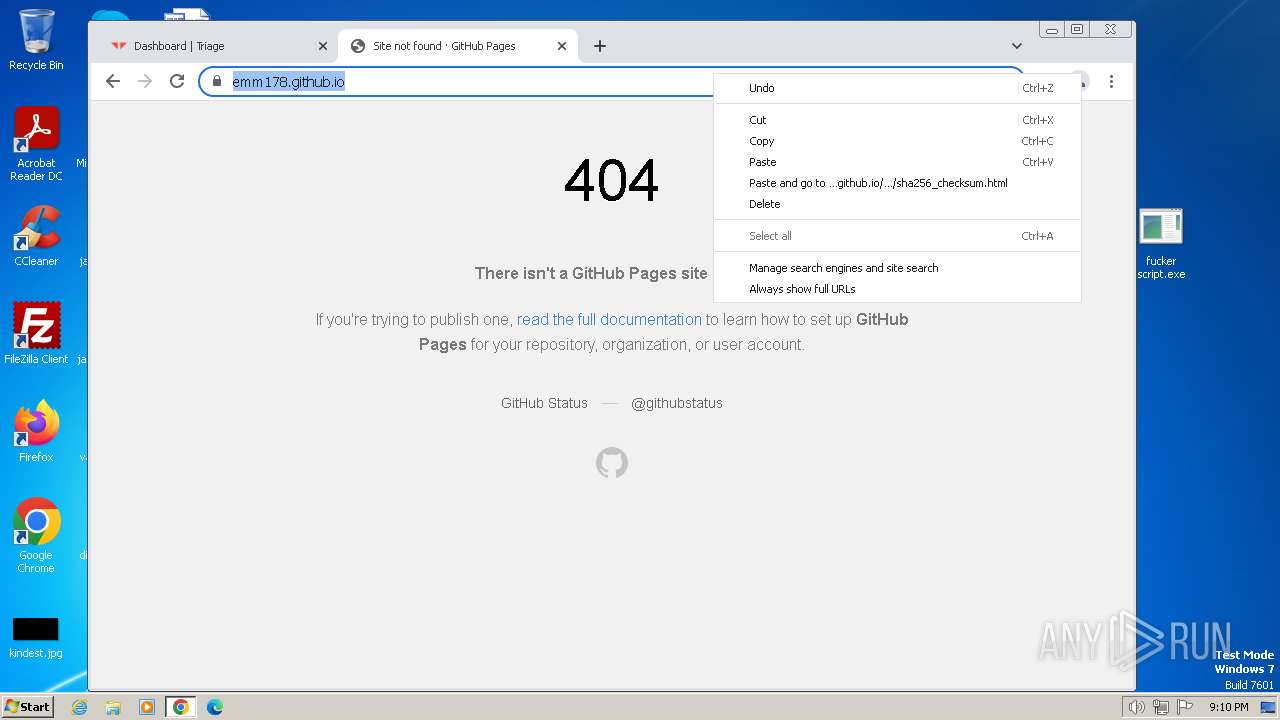Click the taskbar clock 9:10 PM
1280x720 pixels.
coord(1228,707)
